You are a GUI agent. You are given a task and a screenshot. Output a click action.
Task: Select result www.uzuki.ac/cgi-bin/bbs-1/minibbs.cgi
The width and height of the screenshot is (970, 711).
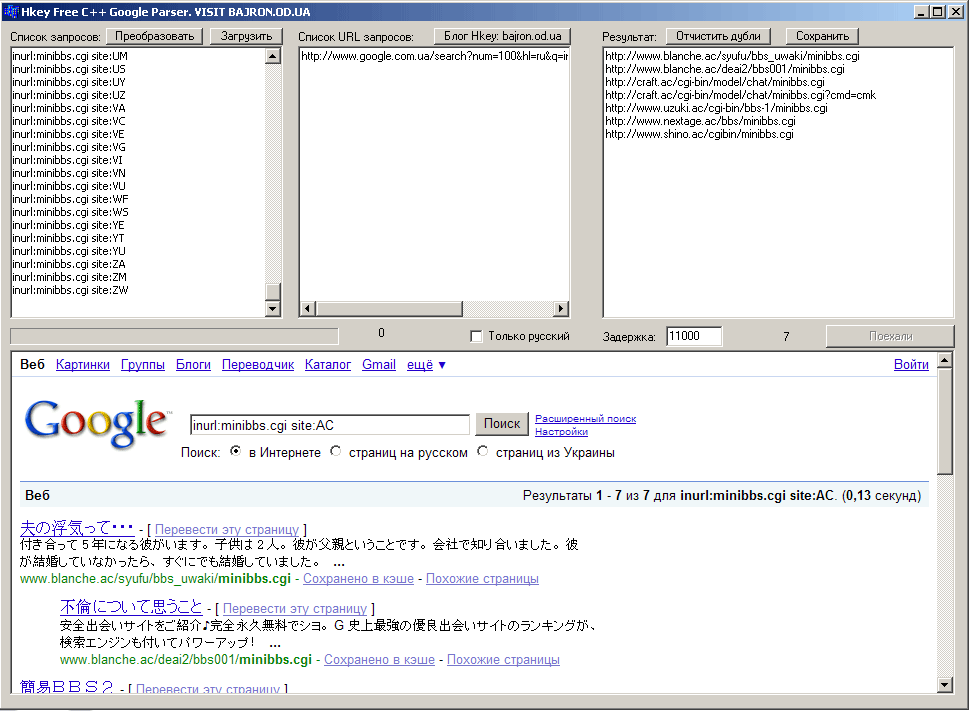point(716,108)
